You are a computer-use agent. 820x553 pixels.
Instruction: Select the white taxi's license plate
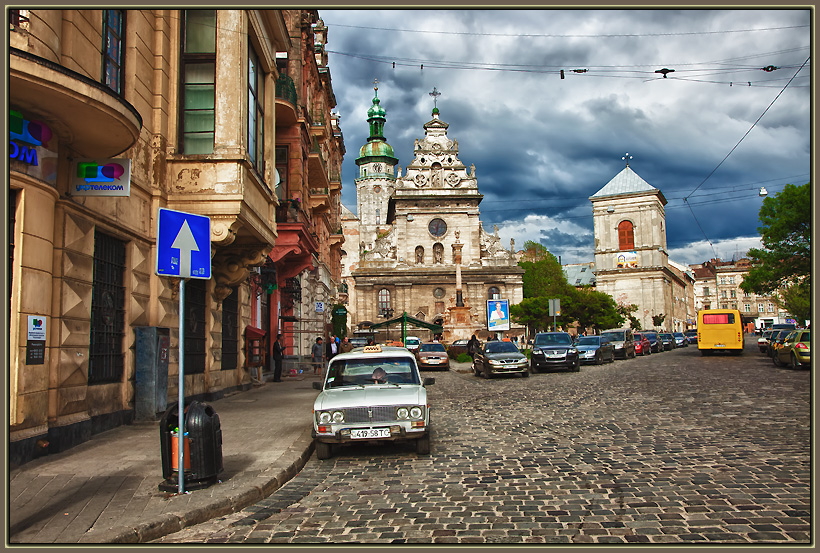coord(370,433)
